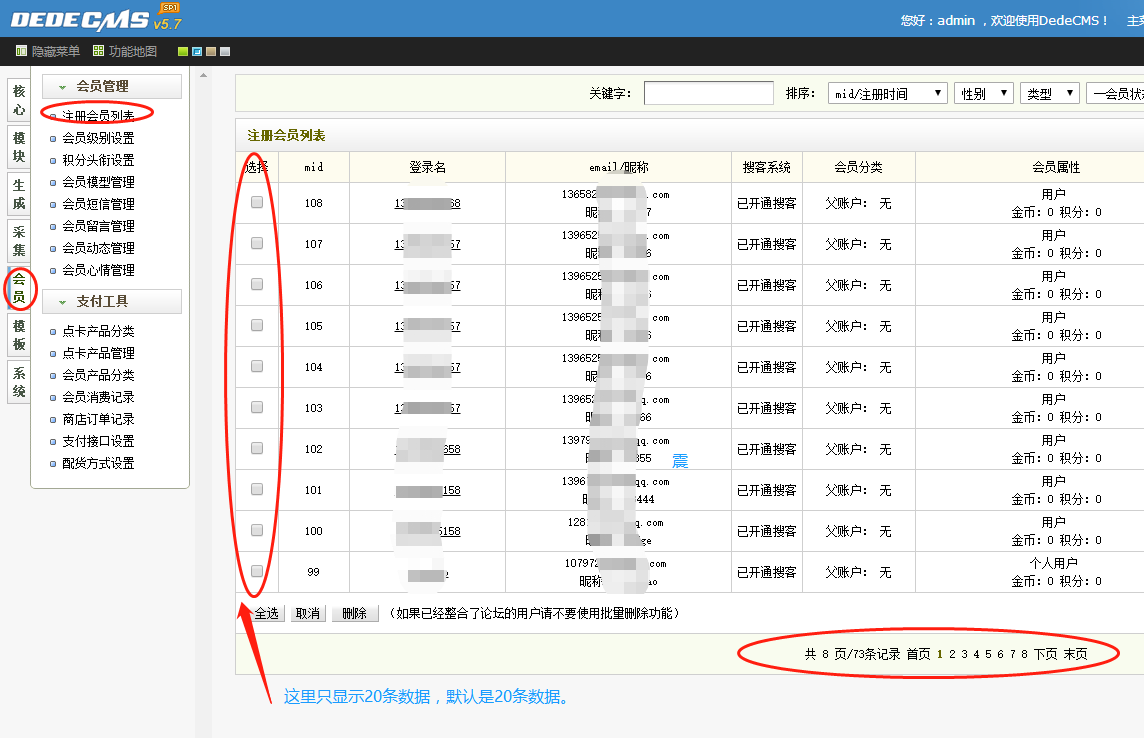Screen dimensions: 1144x738
Task: Open 会员短信管理 menu item
Action: coord(98,204)
